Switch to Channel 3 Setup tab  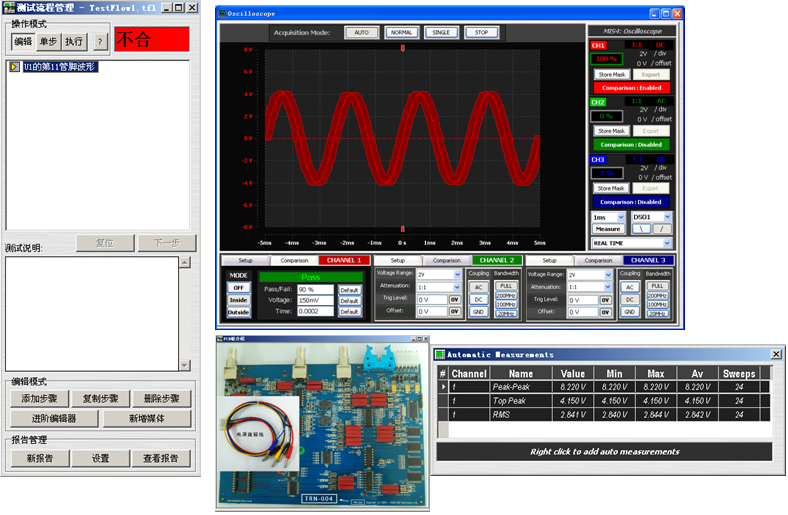point(549,260)
